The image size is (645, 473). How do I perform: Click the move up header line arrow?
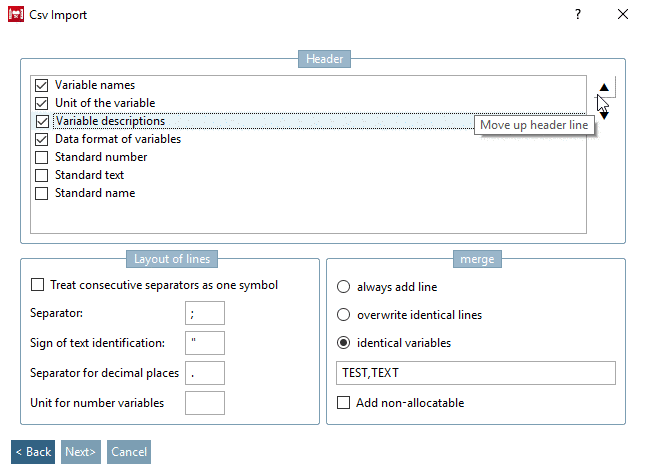603,86
